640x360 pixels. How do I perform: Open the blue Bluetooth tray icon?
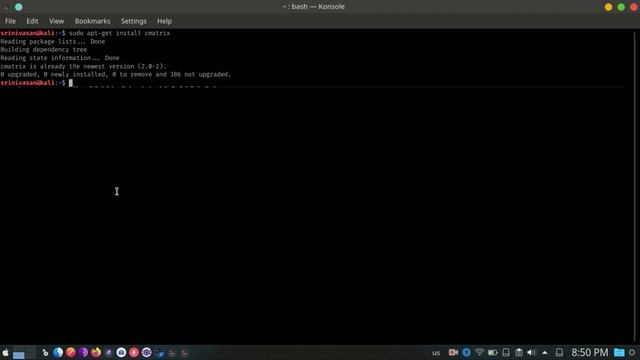466,353
